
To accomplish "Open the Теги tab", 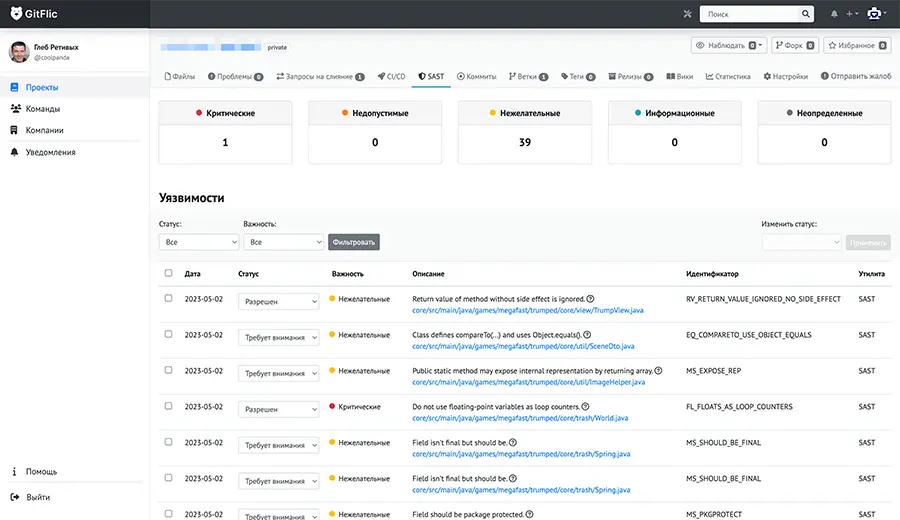I will 578,76.
